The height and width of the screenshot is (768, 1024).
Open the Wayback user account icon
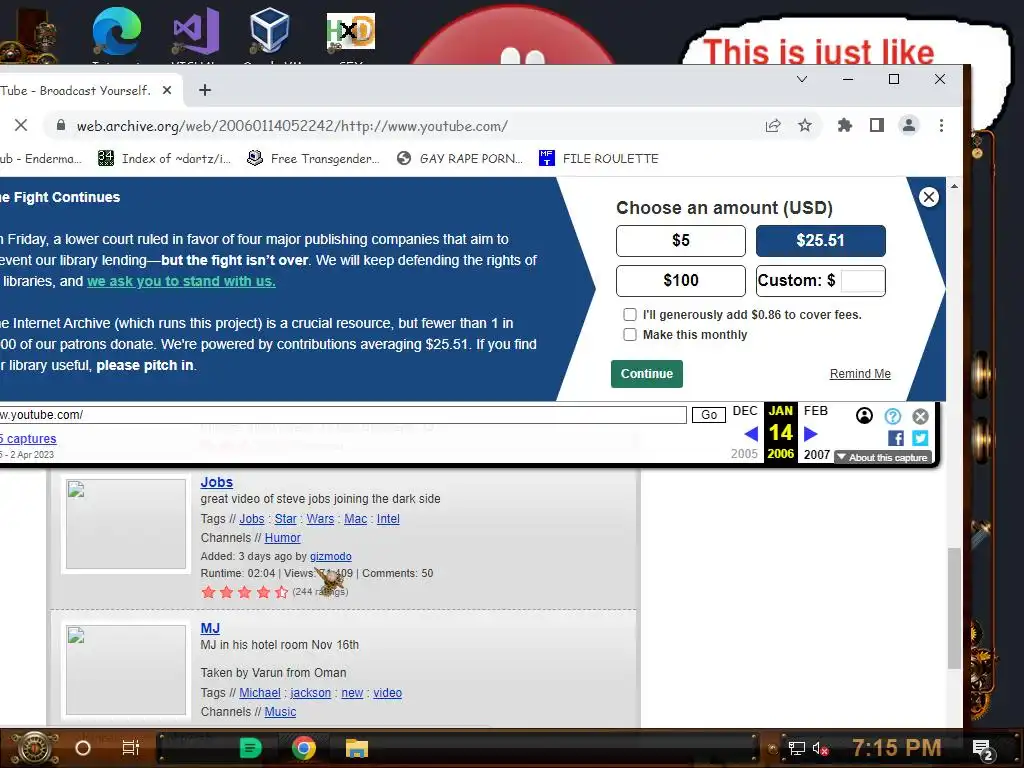coord(864,416)
